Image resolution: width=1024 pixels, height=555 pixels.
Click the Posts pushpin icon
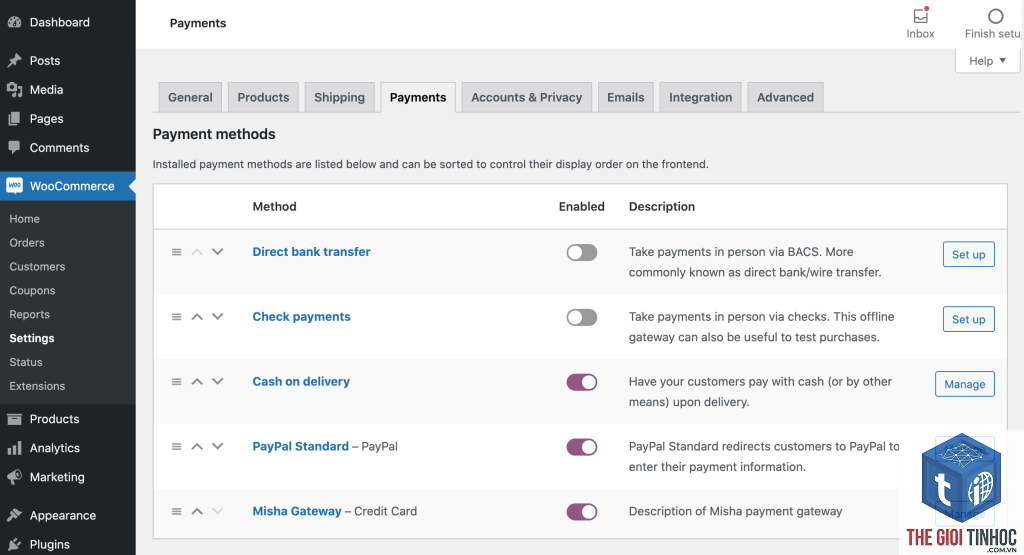pyautogui.click(x=14, y=61)
